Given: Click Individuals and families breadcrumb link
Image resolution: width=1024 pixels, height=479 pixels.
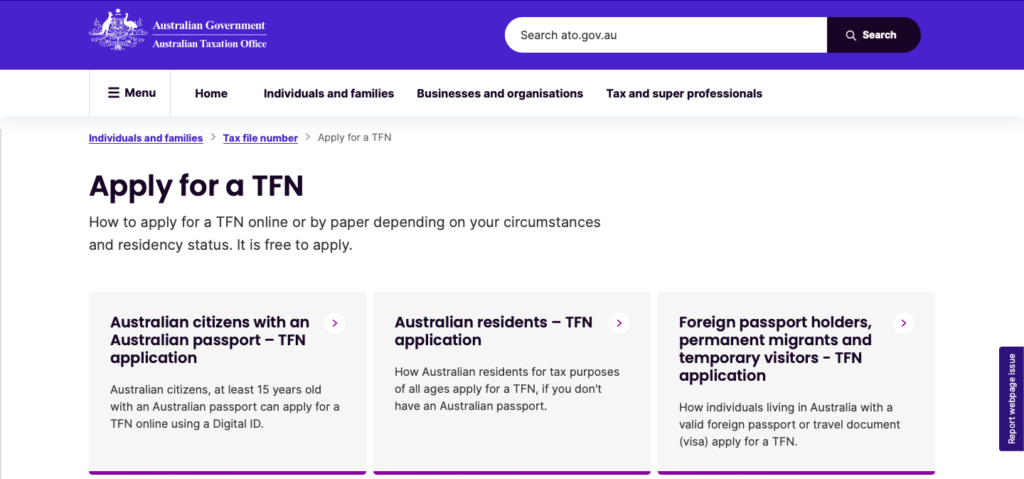Looking at the screenshot, I should (x=146, y=138).
